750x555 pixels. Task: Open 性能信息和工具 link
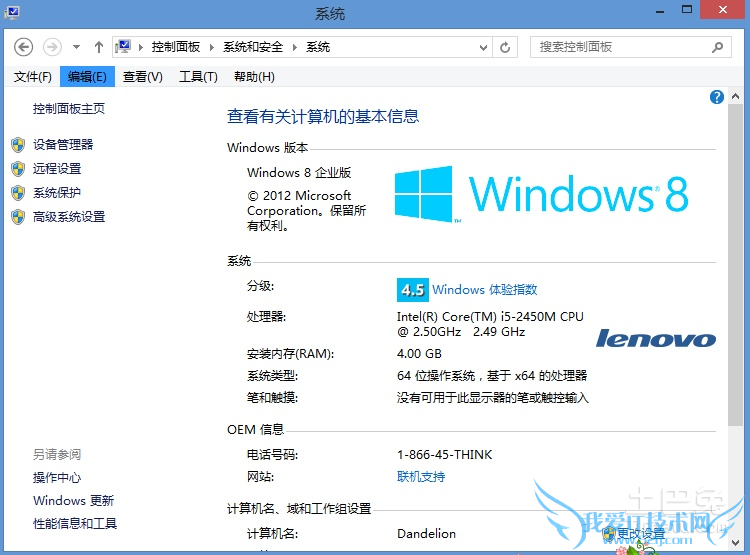[x=75, y=523]
